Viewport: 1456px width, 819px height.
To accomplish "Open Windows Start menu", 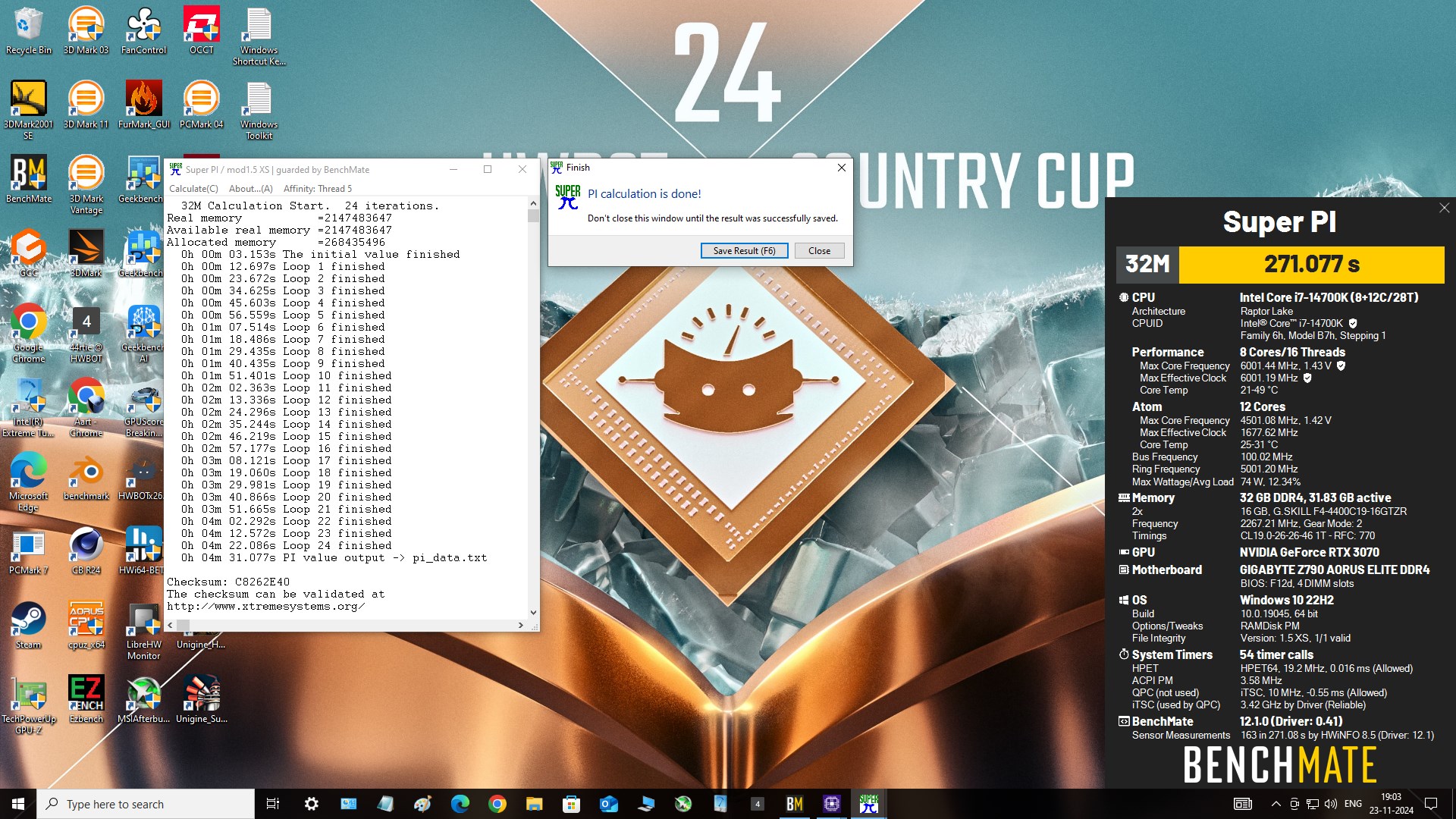I will point(18,804).
